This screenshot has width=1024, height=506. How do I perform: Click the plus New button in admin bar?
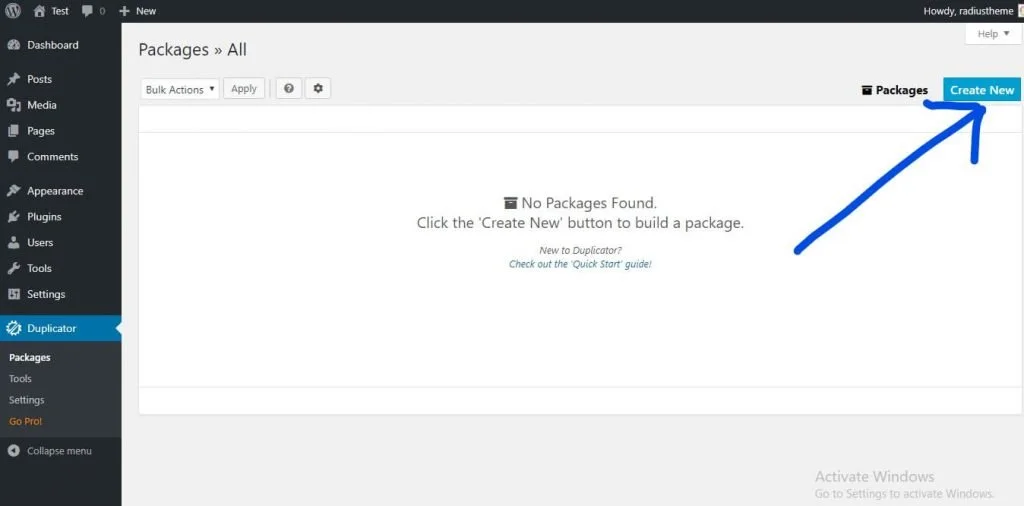point(138,11)
